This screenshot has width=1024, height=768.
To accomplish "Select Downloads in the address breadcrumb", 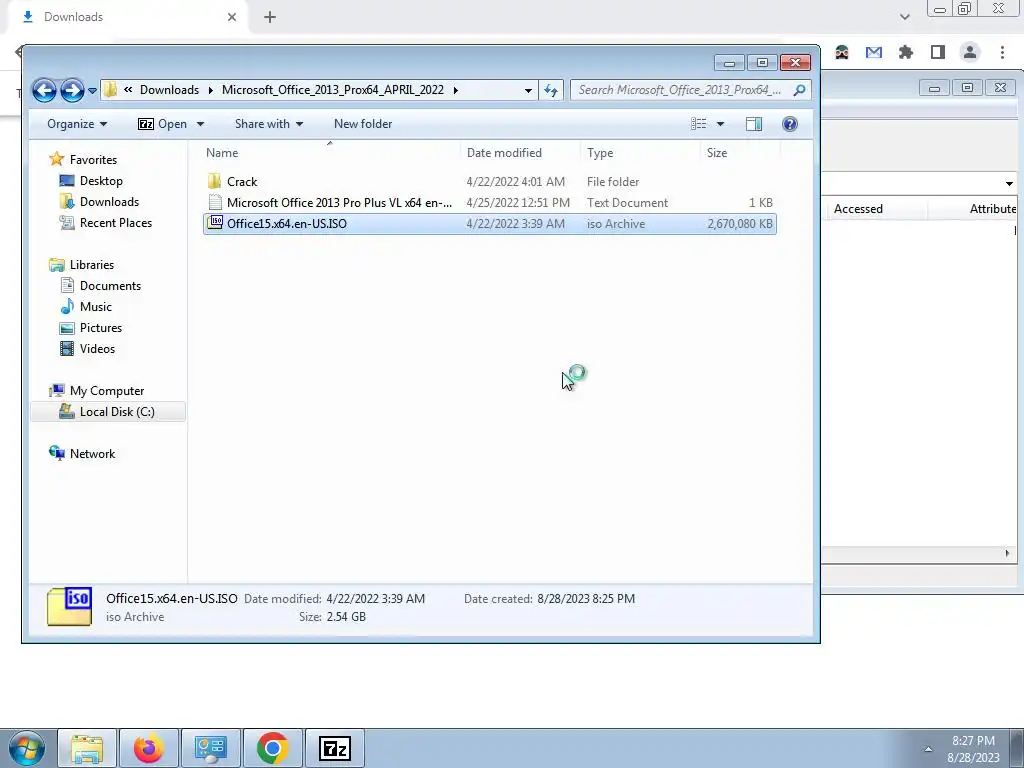I will click(x=169, y=90).
